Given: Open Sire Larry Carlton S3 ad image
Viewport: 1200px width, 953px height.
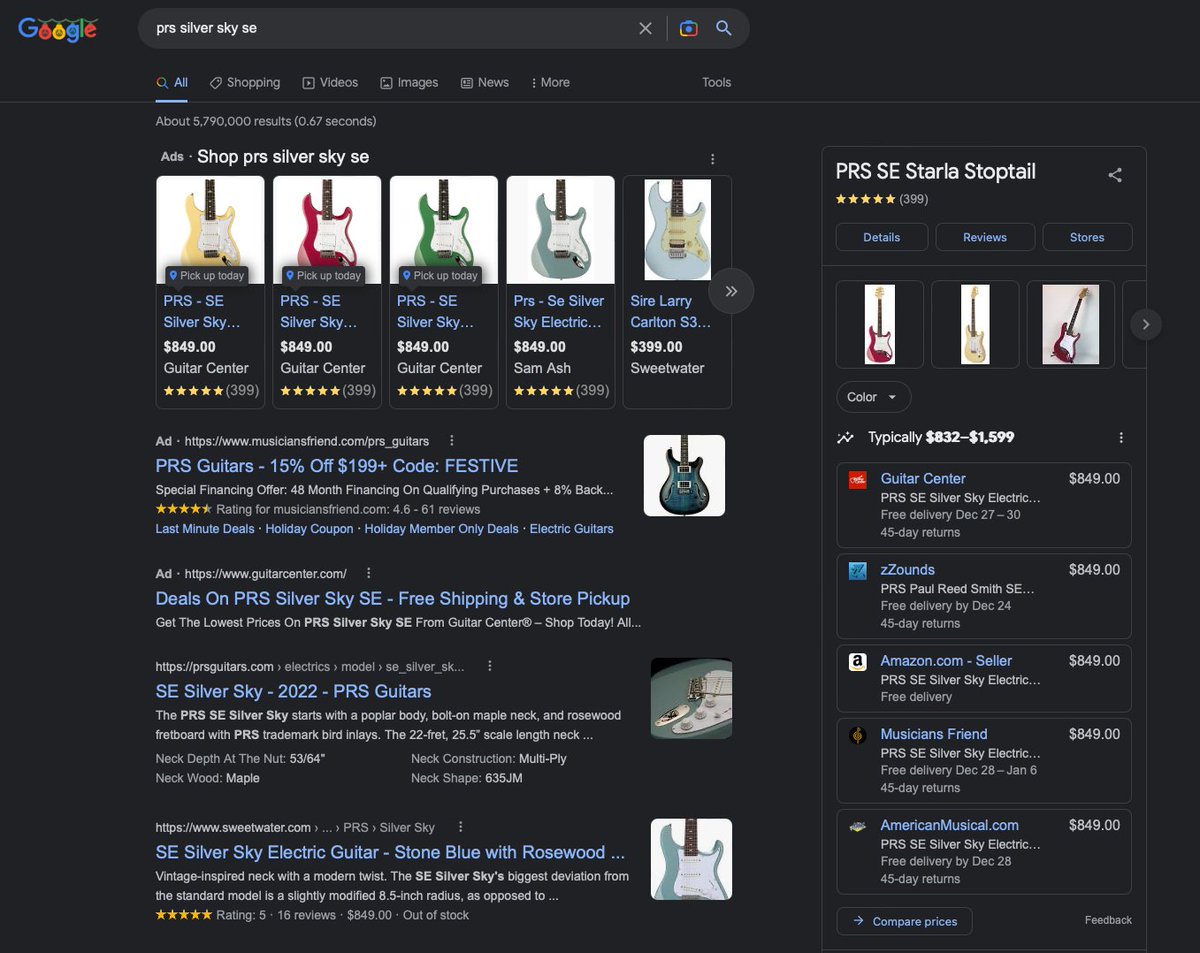Looking at the screenshot, I should point(677,230).
